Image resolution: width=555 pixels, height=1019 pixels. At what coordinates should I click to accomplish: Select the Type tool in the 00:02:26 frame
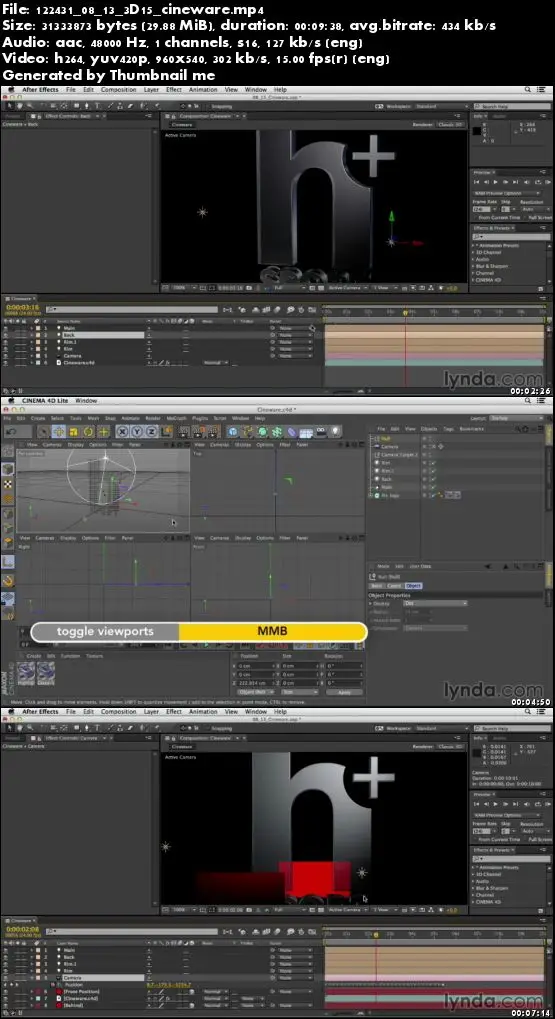pos(97,106)
